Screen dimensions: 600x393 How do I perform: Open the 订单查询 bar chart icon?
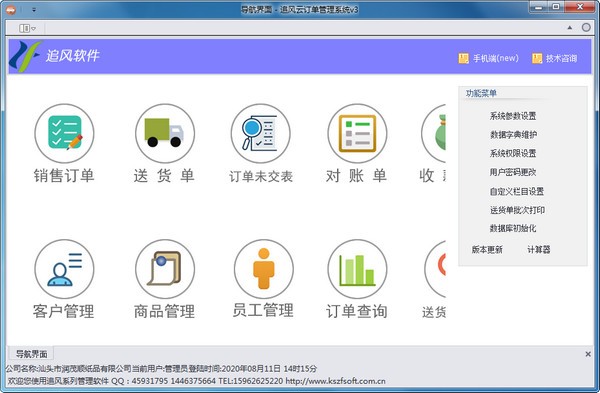(x=357, y=269)
